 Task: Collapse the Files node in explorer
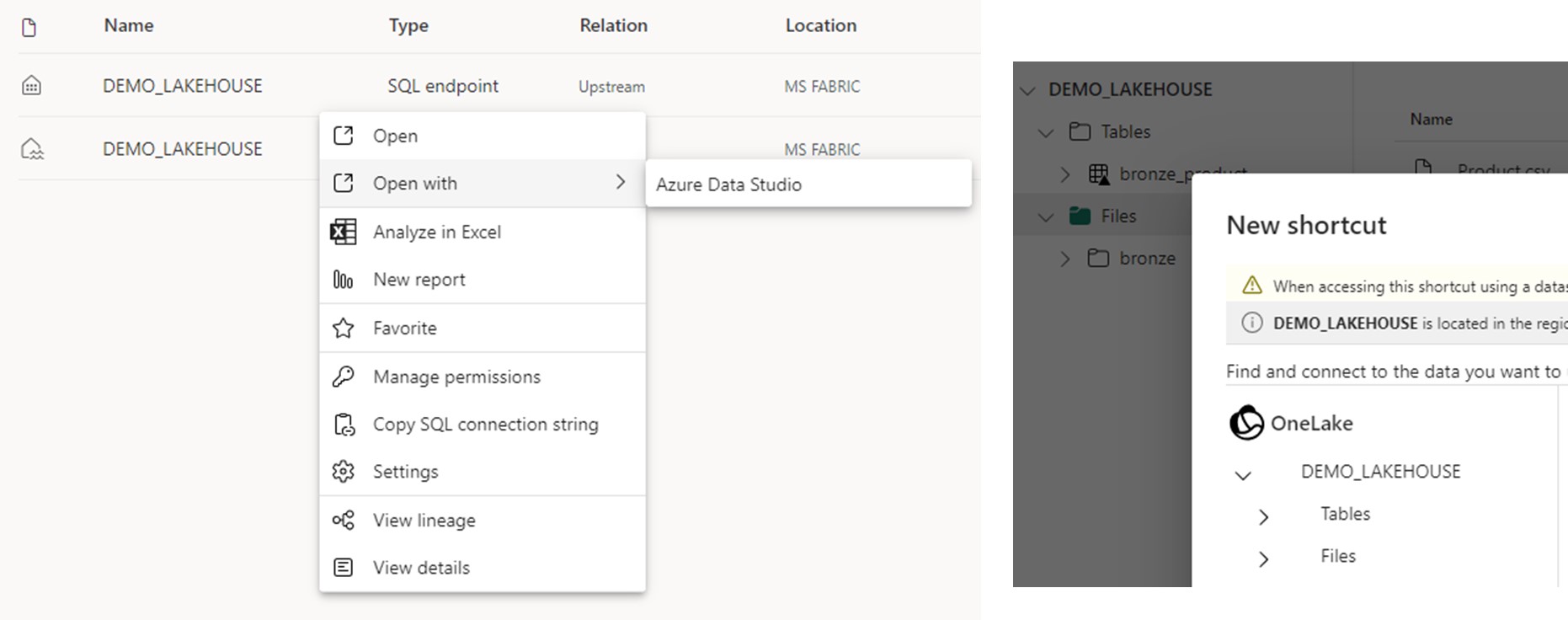[1046, 217]
